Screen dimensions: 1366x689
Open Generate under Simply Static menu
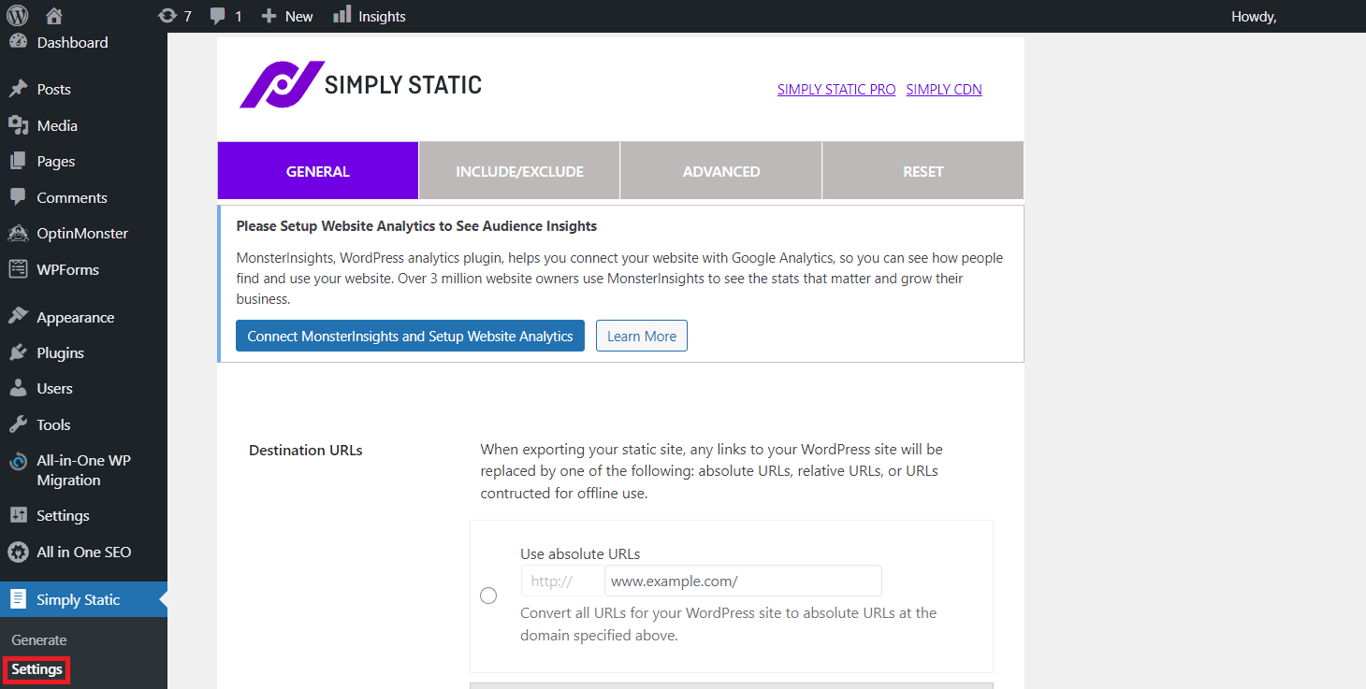click(39, 639)
